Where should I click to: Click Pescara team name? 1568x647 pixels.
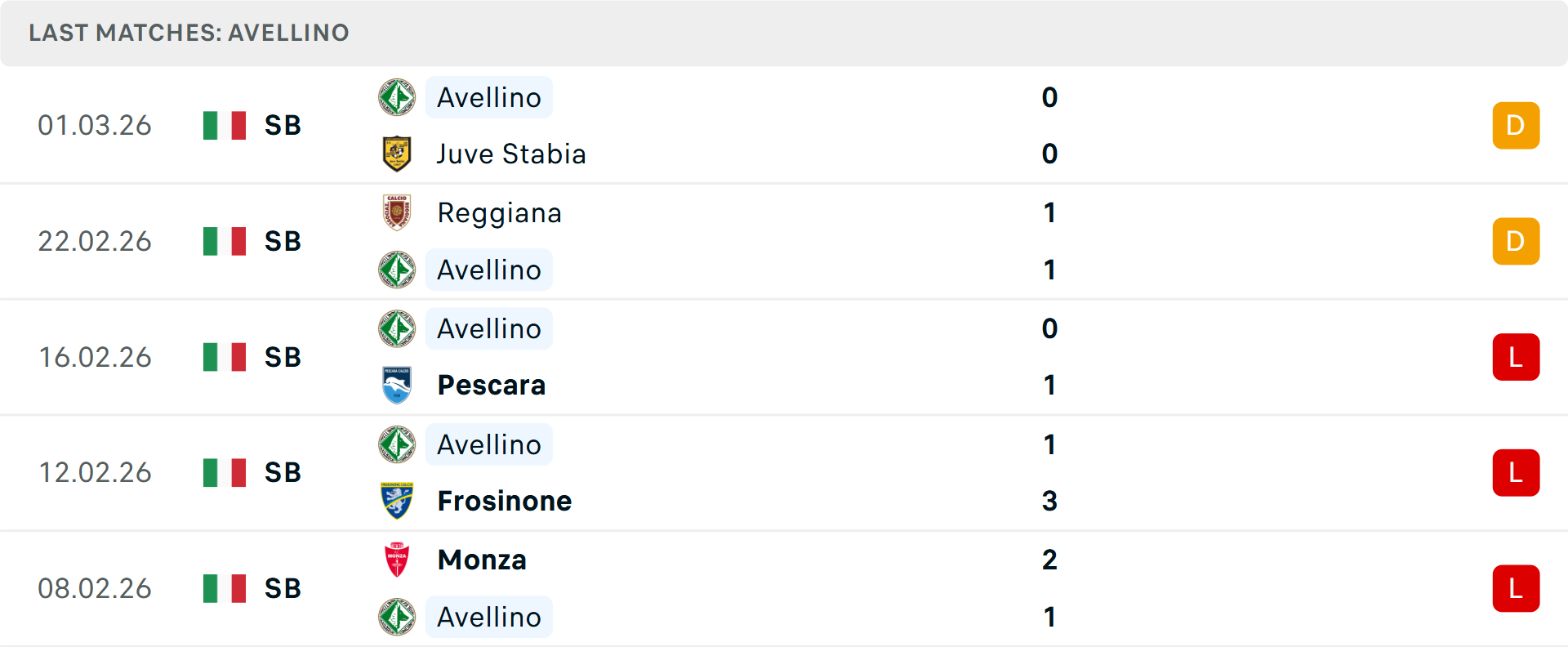tap(491, 385)
